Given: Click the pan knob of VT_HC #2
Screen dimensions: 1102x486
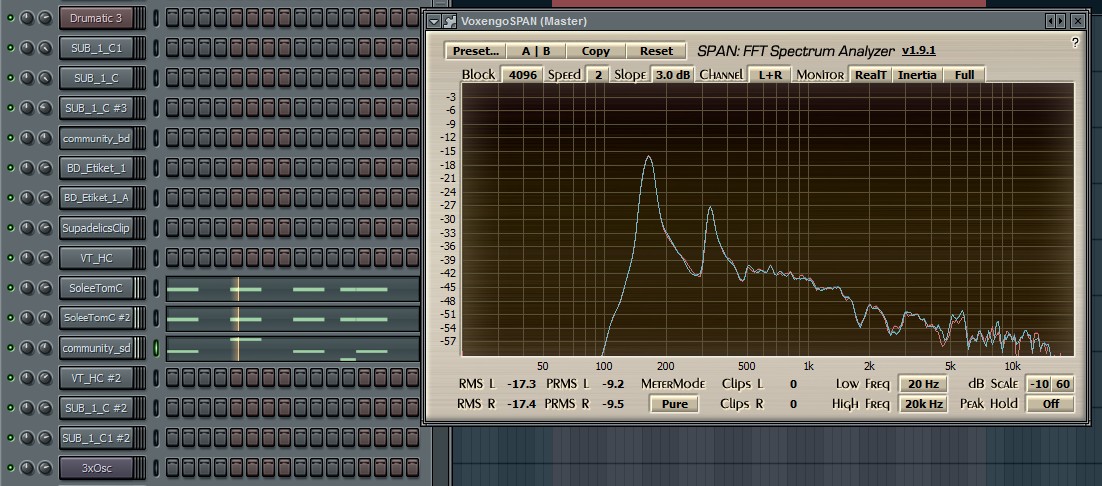Looking at the screenshot, I should click(27, 378).
